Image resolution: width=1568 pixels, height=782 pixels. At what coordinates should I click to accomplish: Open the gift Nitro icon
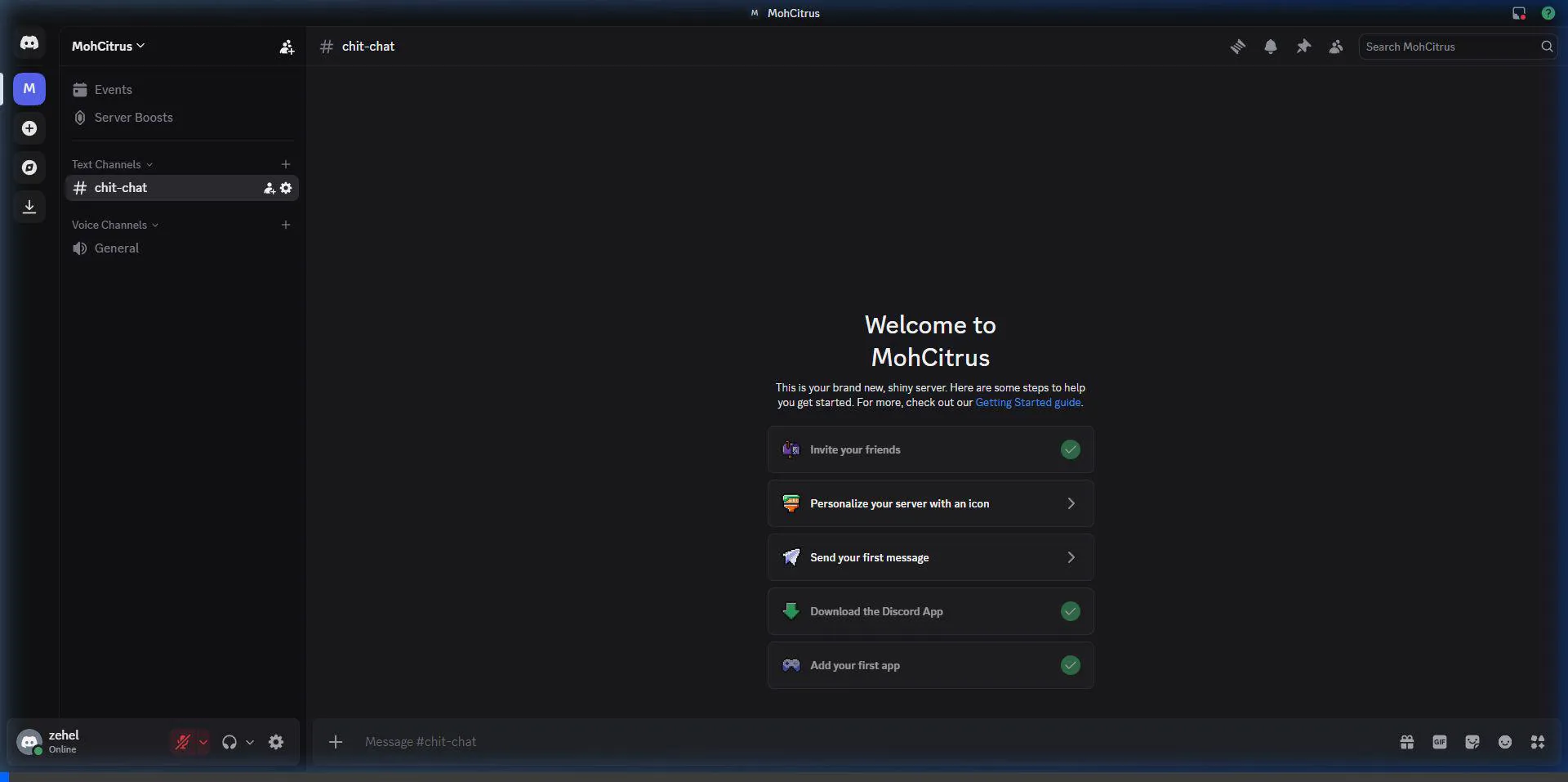[1406, 742]
